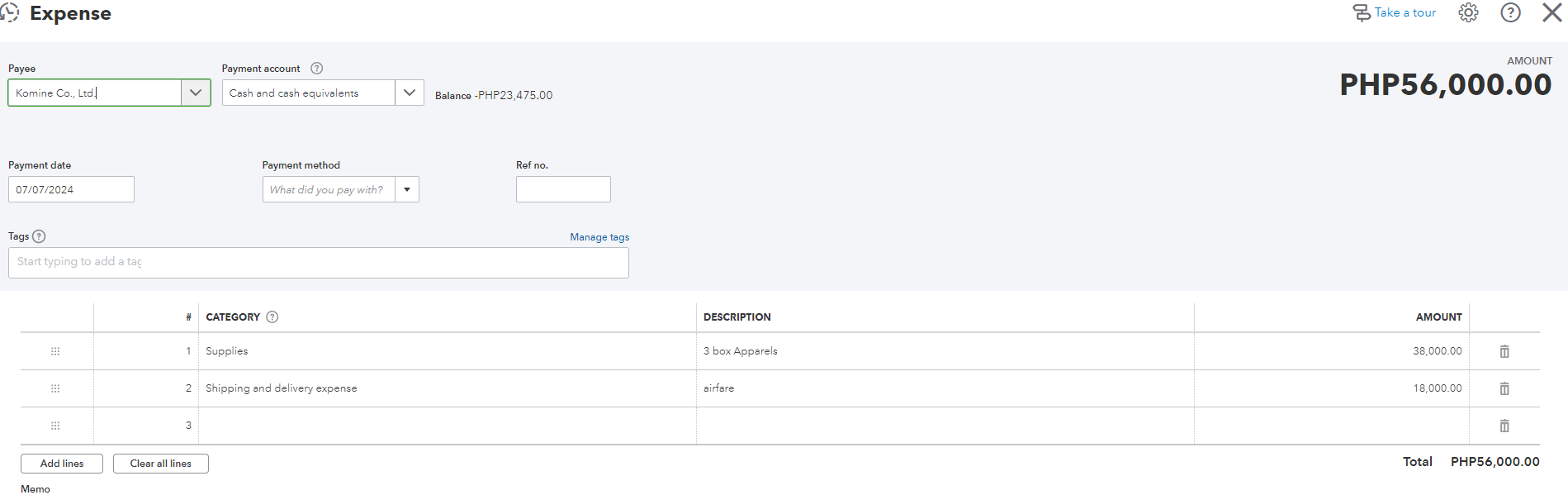Viewport: 1568px width, 495px height.
Task: Click the Ref no. input field
Action: tap(563, 189)
